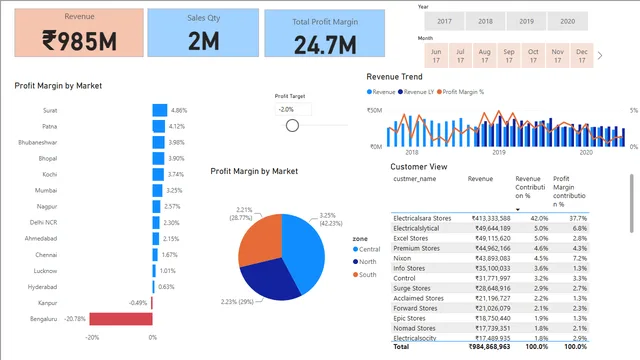640x360 pixels.
Task: Select the Excel Stores row
Action: coord(490,238)
